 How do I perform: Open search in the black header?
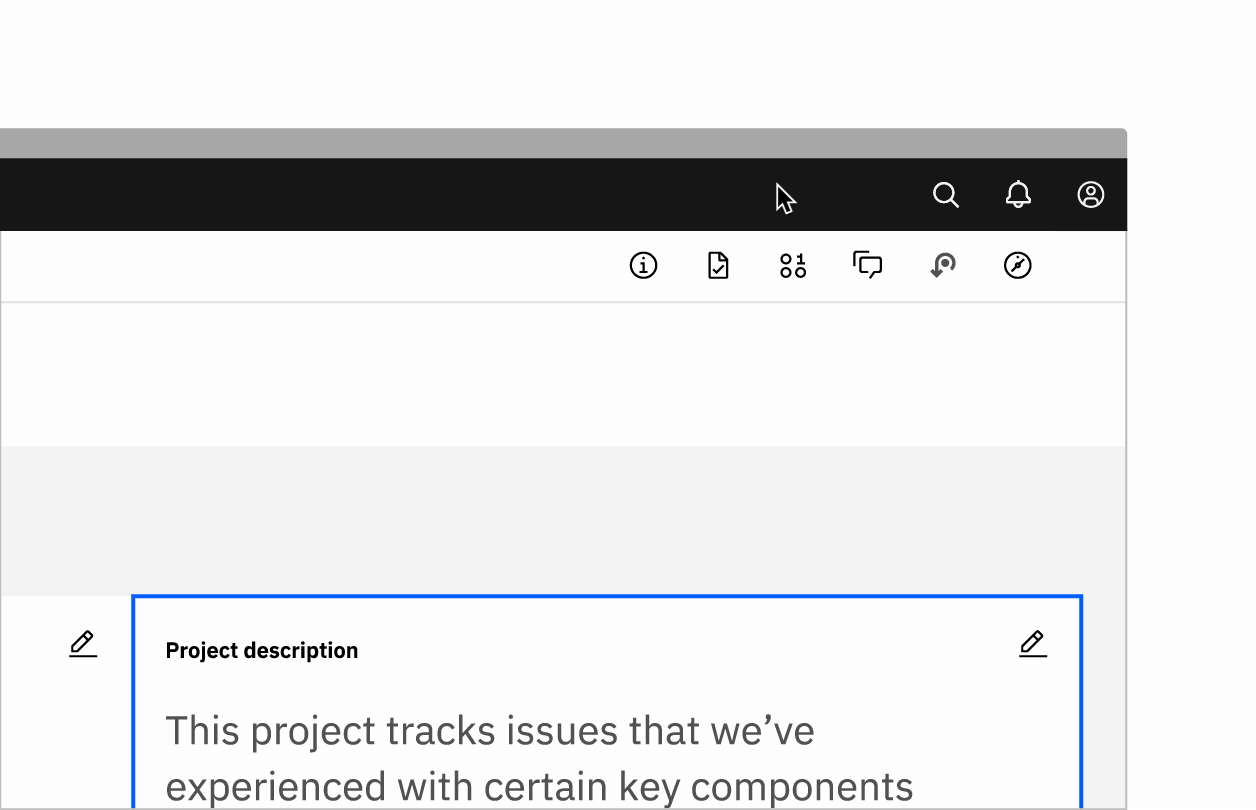click(945, 195)
